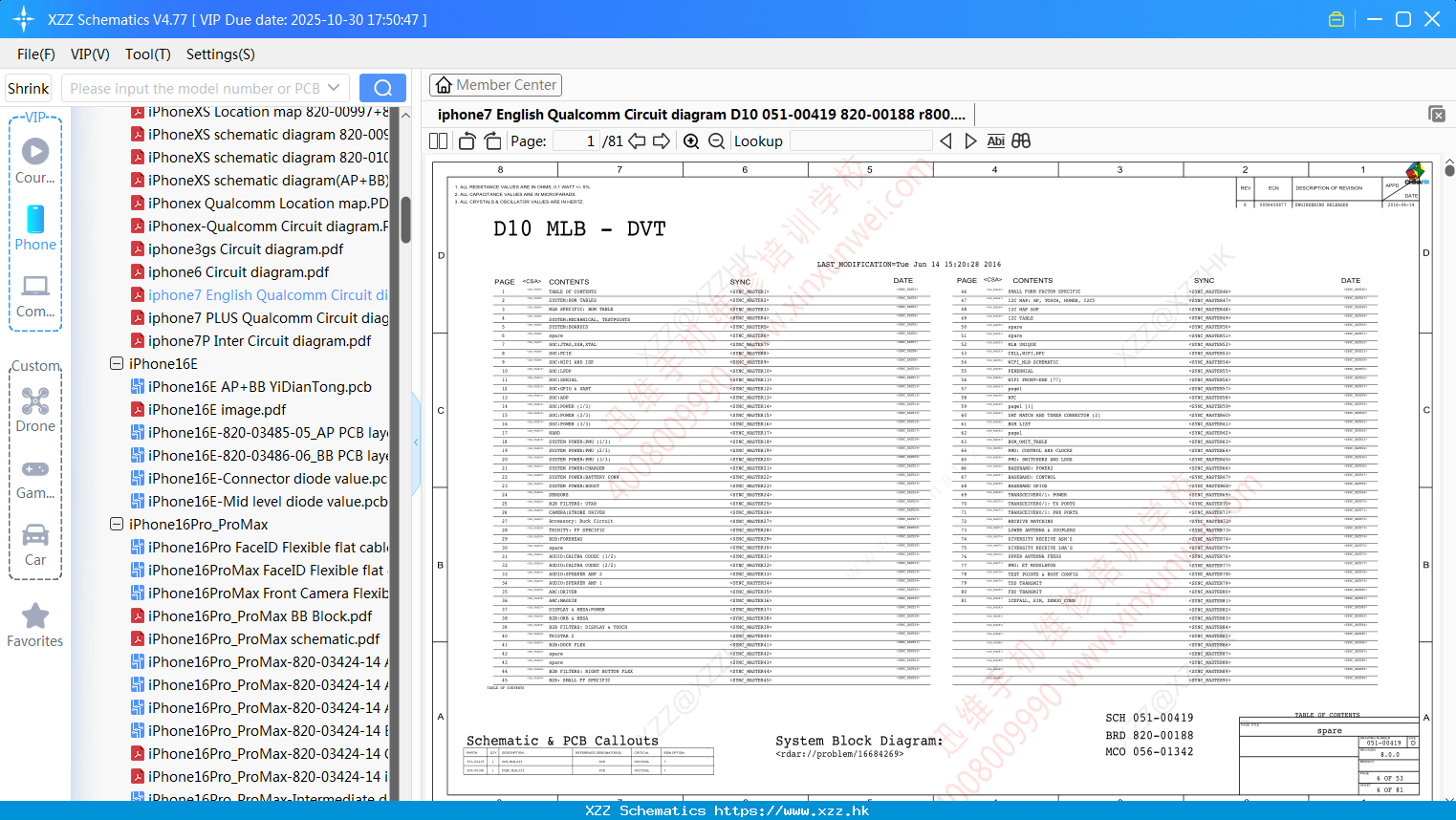
Task: Collapse the iPhone16Pro_ProMax folder
Action: (x=117, y=524)
